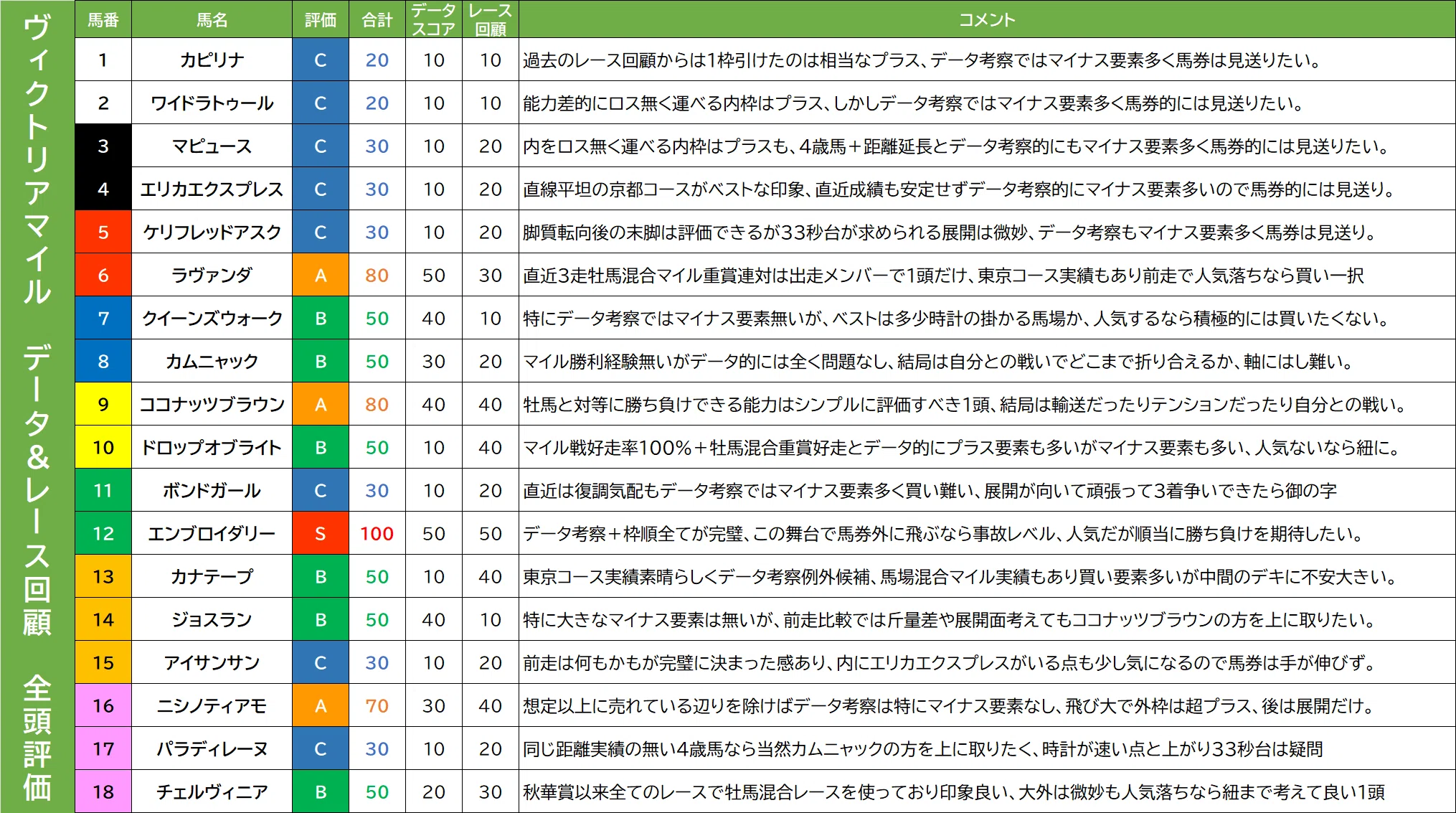Click horse number 7 blue cell

coord(103,318)
